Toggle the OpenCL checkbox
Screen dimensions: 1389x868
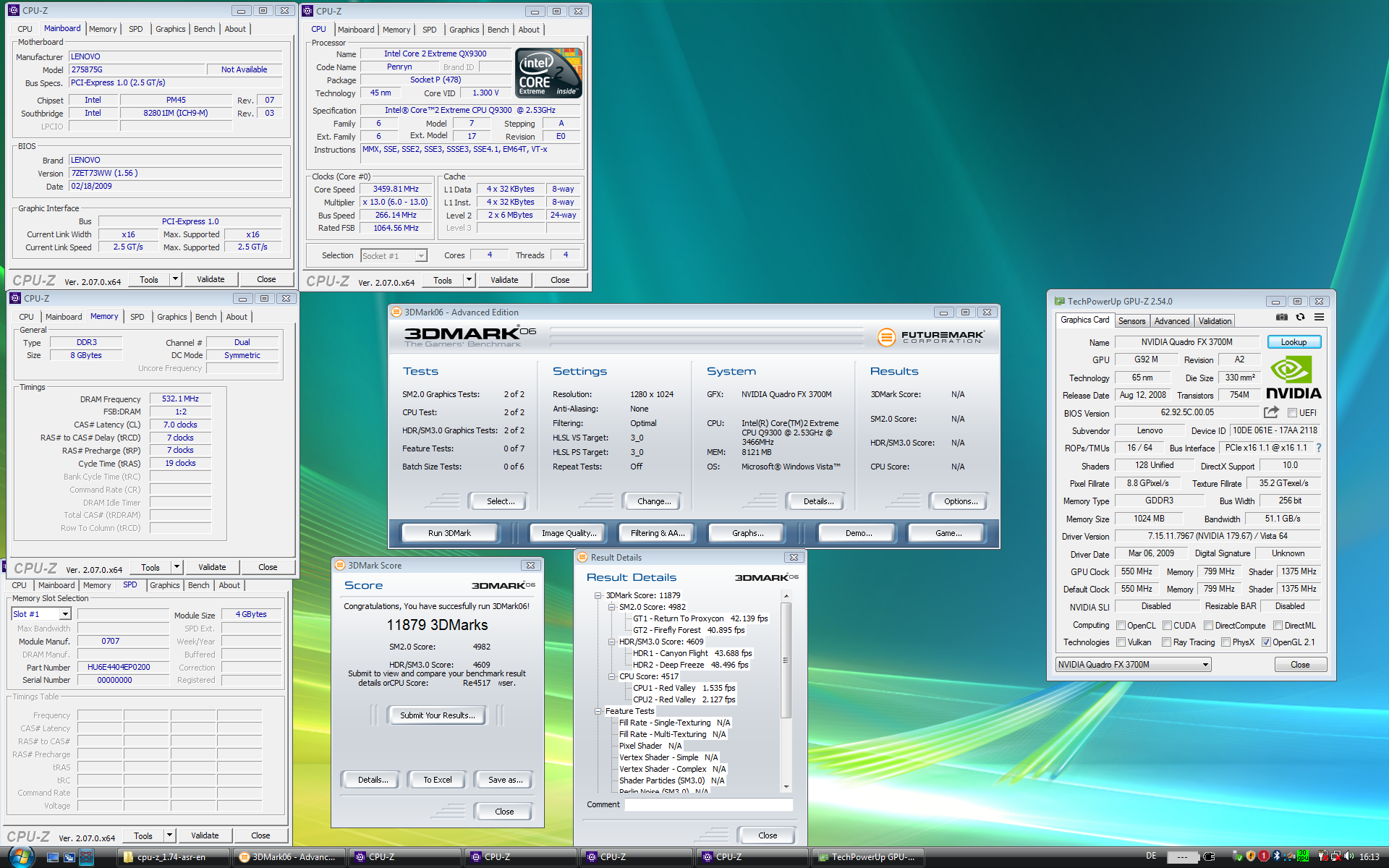click(1121, 626)
